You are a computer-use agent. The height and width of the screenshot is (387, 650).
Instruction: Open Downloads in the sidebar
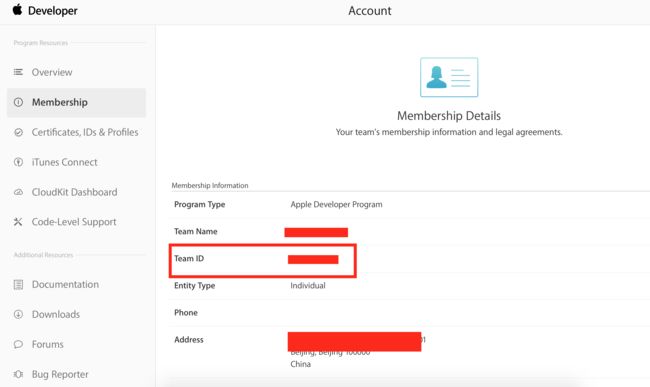click(56, 314)
